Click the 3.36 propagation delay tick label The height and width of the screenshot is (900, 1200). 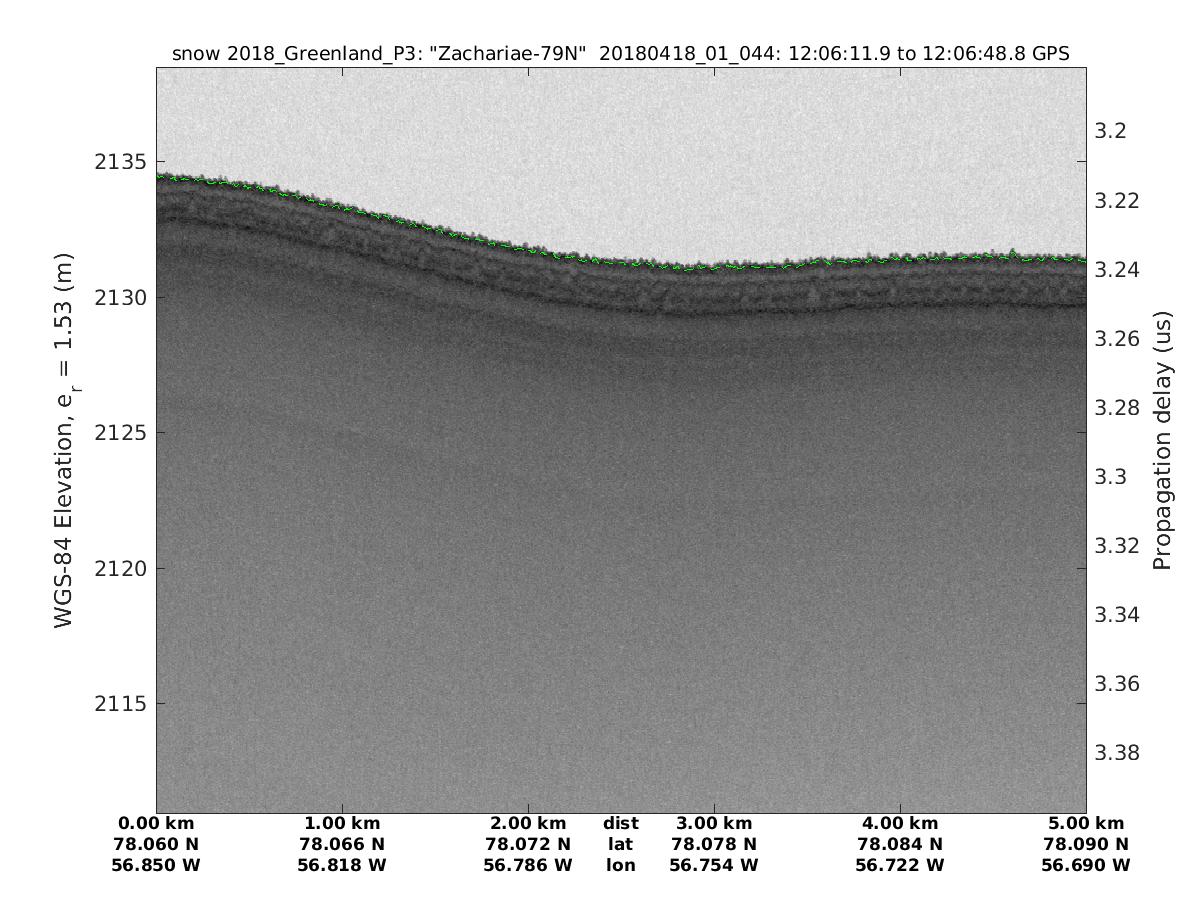(1117, 685)
